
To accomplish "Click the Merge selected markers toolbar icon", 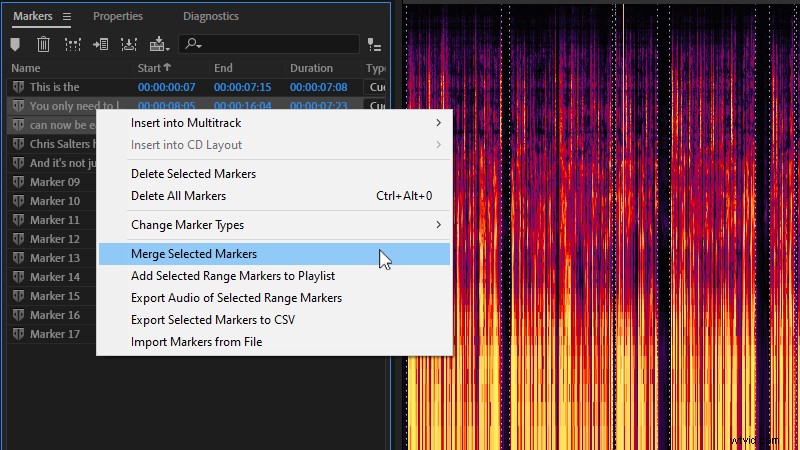I will coord(72,44).
